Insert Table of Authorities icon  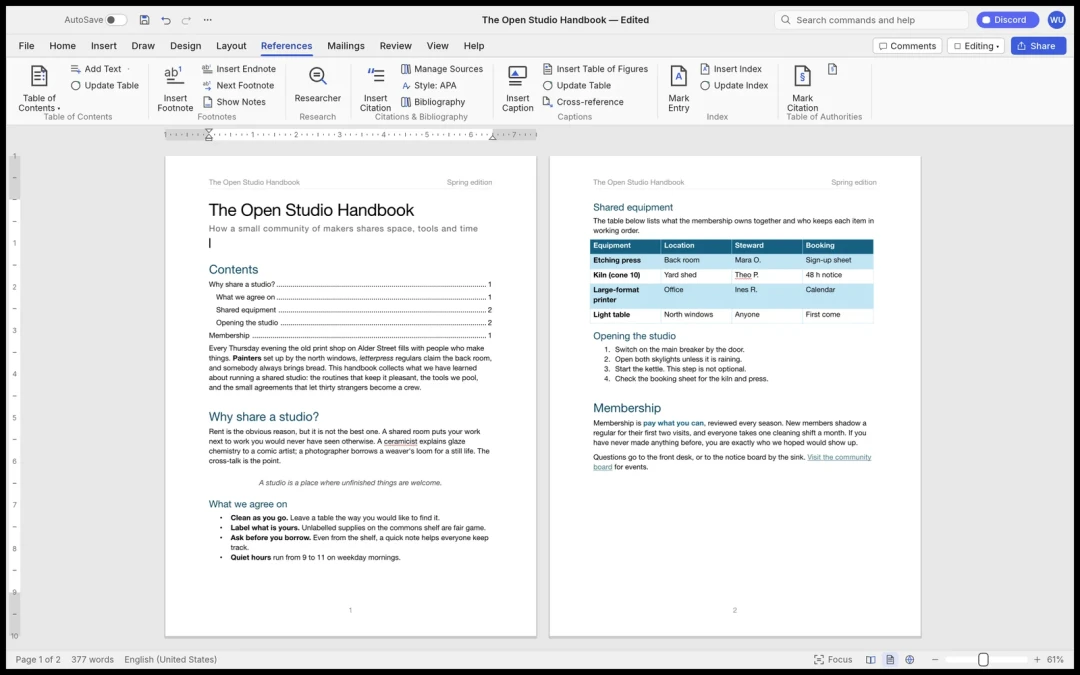click(833, 69)
